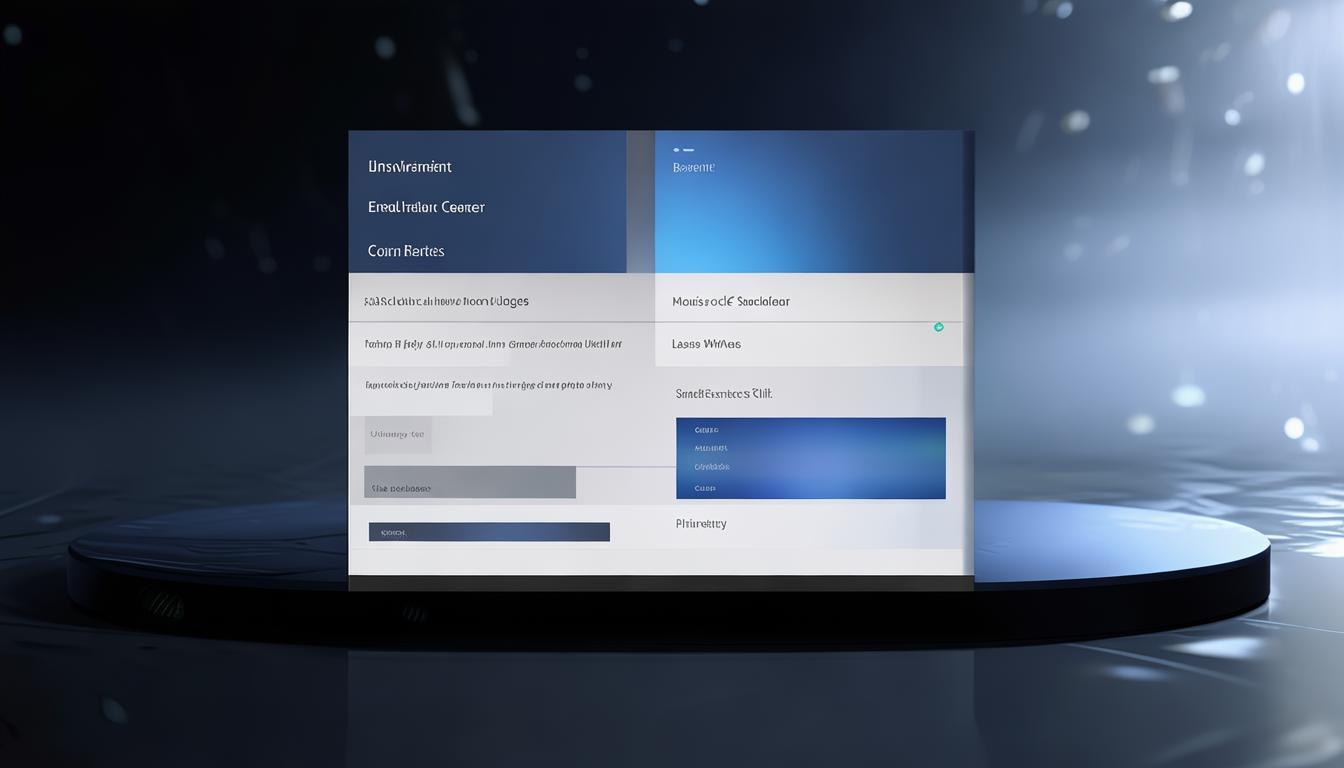The height and width of the screenshot is (768, 1344).
Task: Click the first gray row ending in Udages
Action: pyautogui.click(x=447, y=301)
